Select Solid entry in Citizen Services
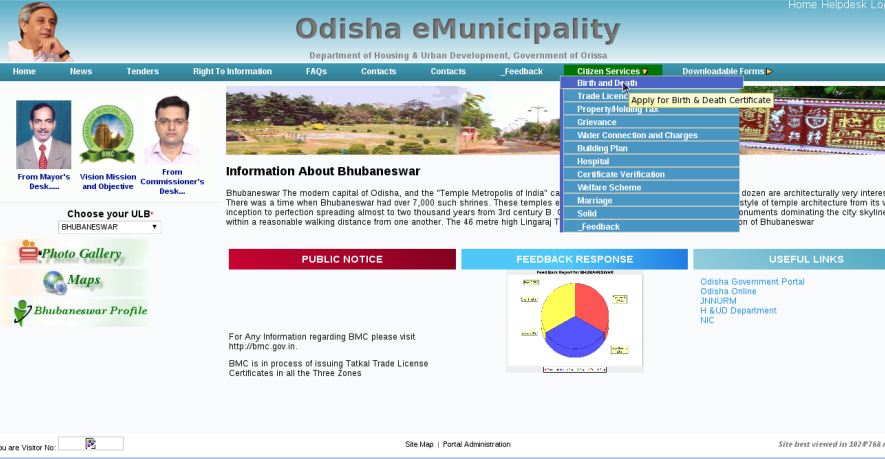The image size is (885, 459). (651, 213)
